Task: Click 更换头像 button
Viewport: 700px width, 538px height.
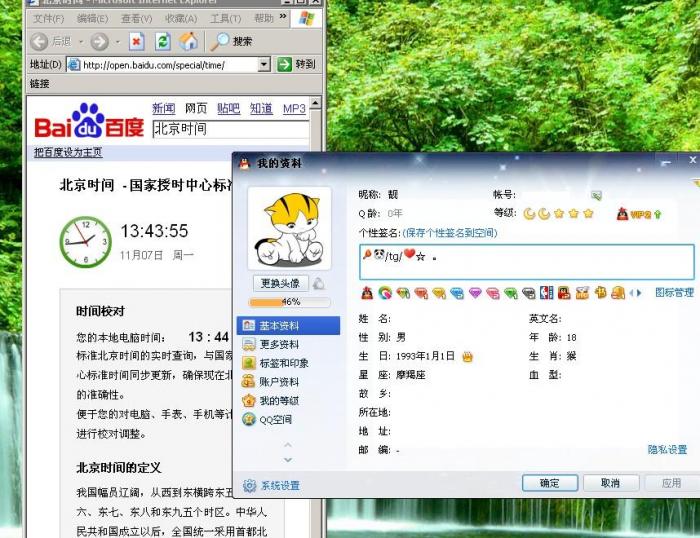Action: [280, 283]
